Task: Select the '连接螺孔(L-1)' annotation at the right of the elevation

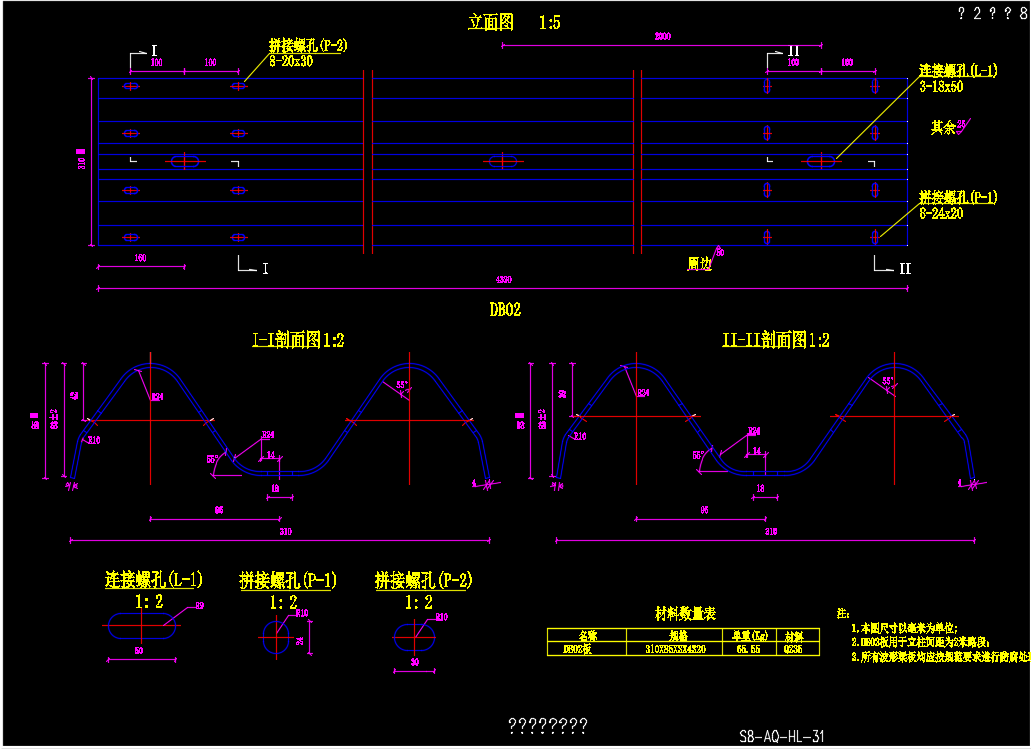Action: [x=958, y=70]
